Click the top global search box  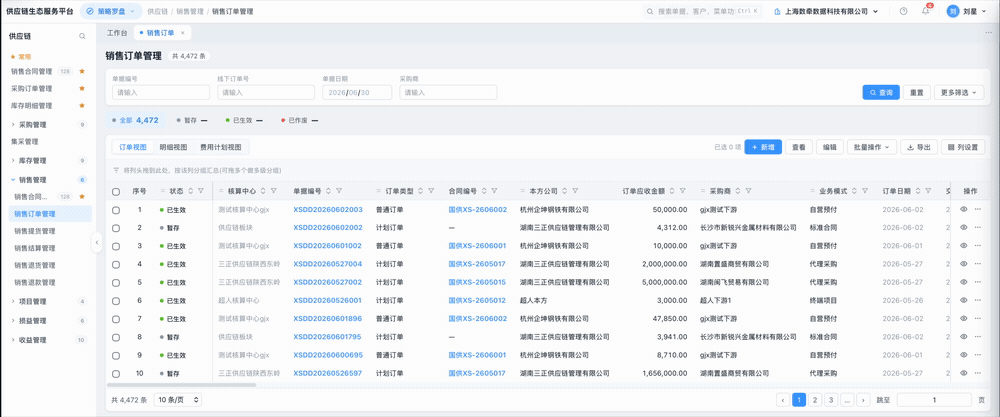pyautogui.click(x=702, y=11)
